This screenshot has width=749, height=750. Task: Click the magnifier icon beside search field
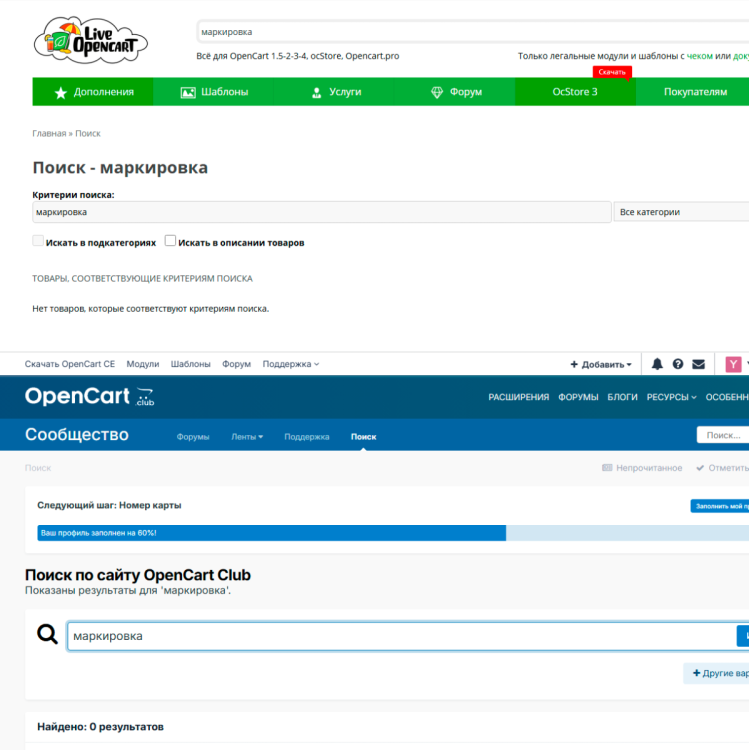tap(47, 635)
